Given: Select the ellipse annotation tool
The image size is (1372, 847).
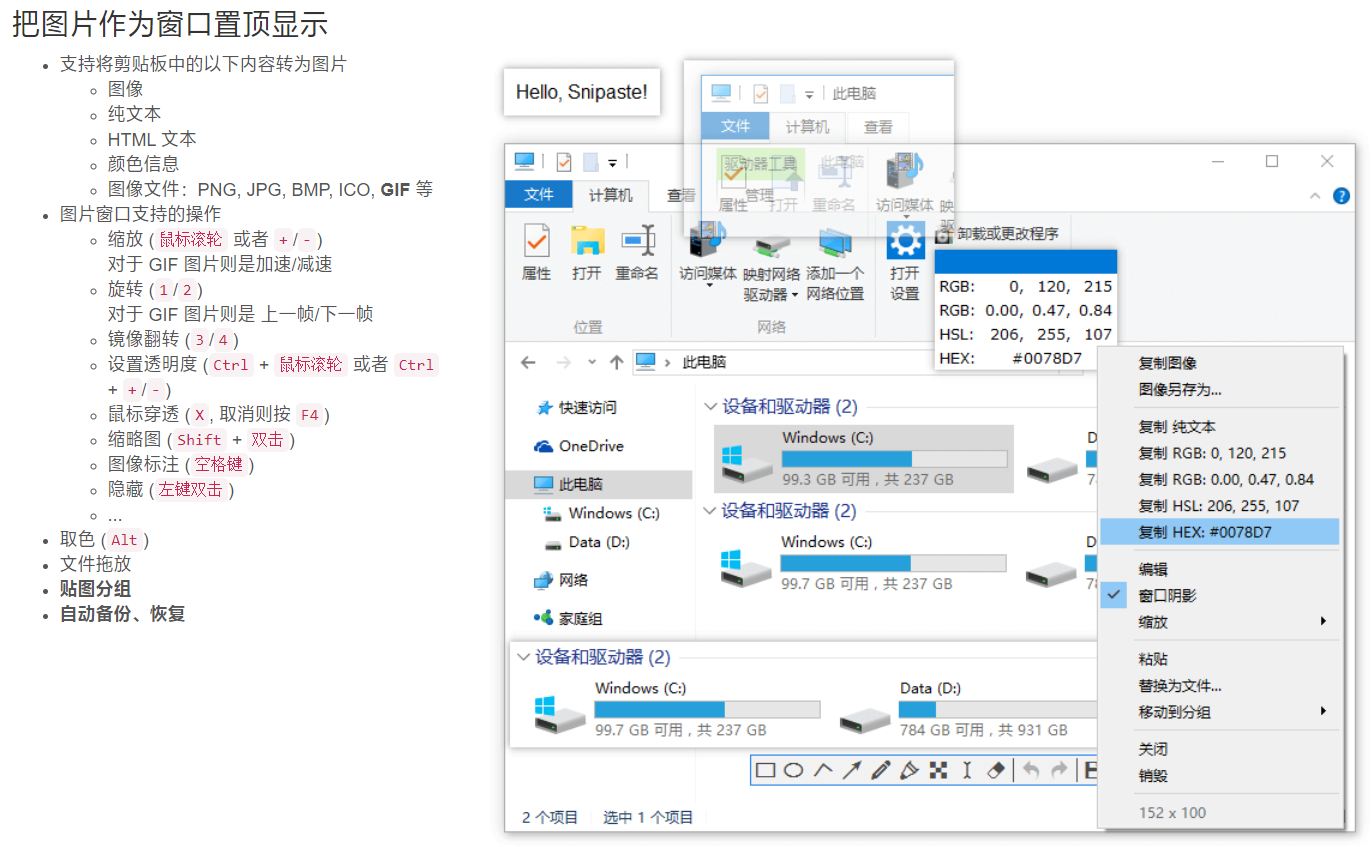Looking at the screenshot, I should 794,770.
